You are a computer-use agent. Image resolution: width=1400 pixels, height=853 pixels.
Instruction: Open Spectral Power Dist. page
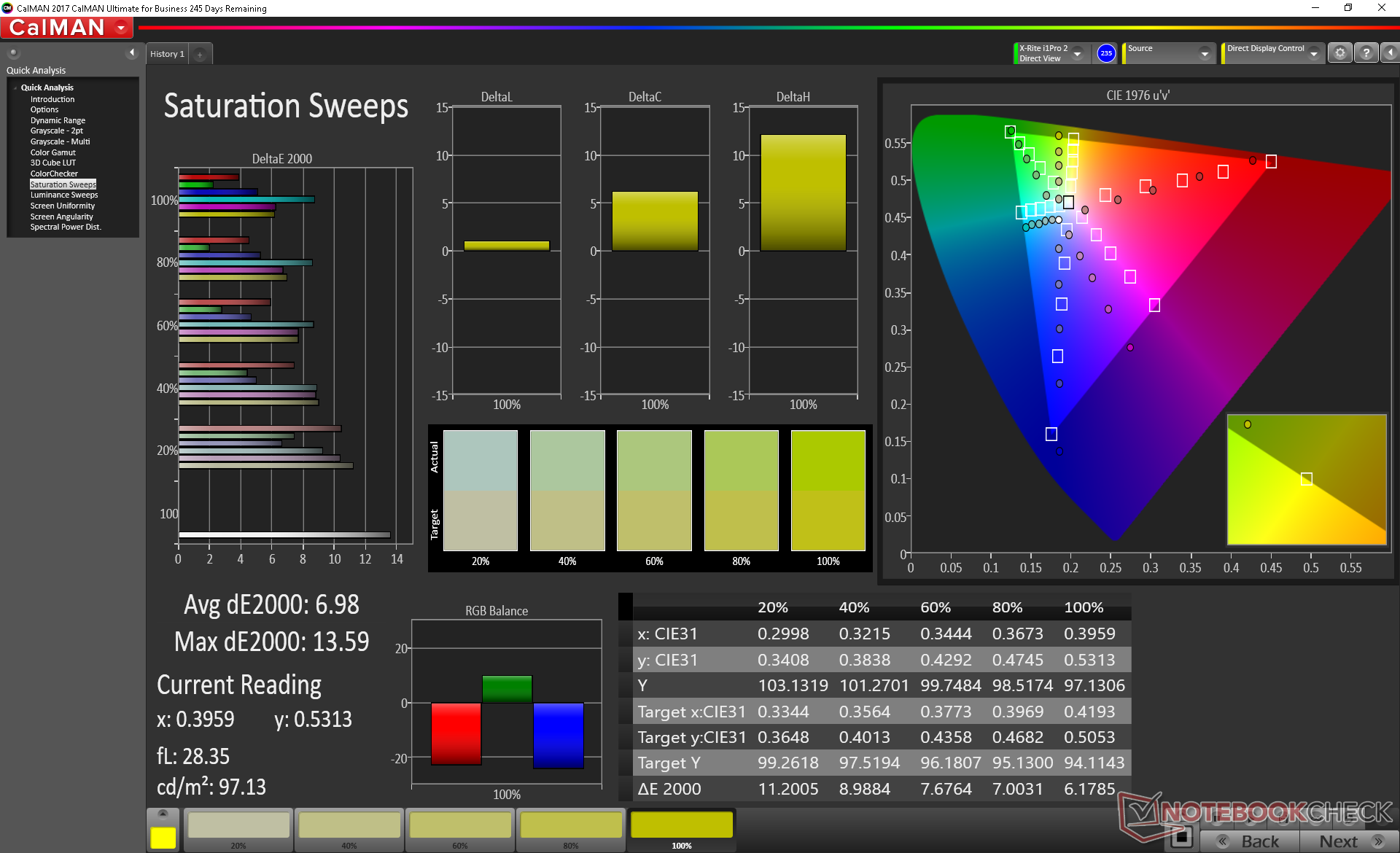(x=66, y=227)
